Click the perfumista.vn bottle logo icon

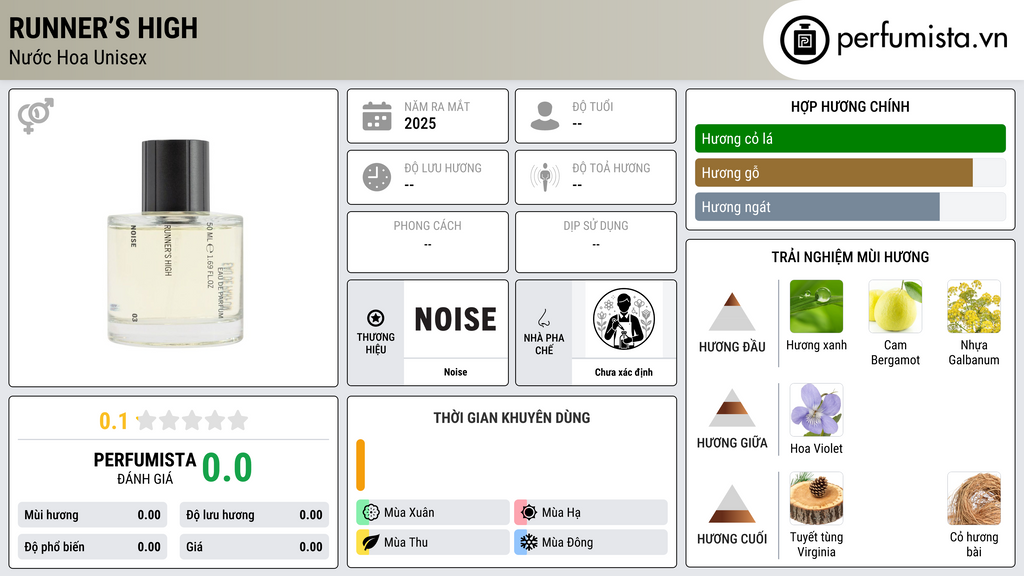click(804, 40)
